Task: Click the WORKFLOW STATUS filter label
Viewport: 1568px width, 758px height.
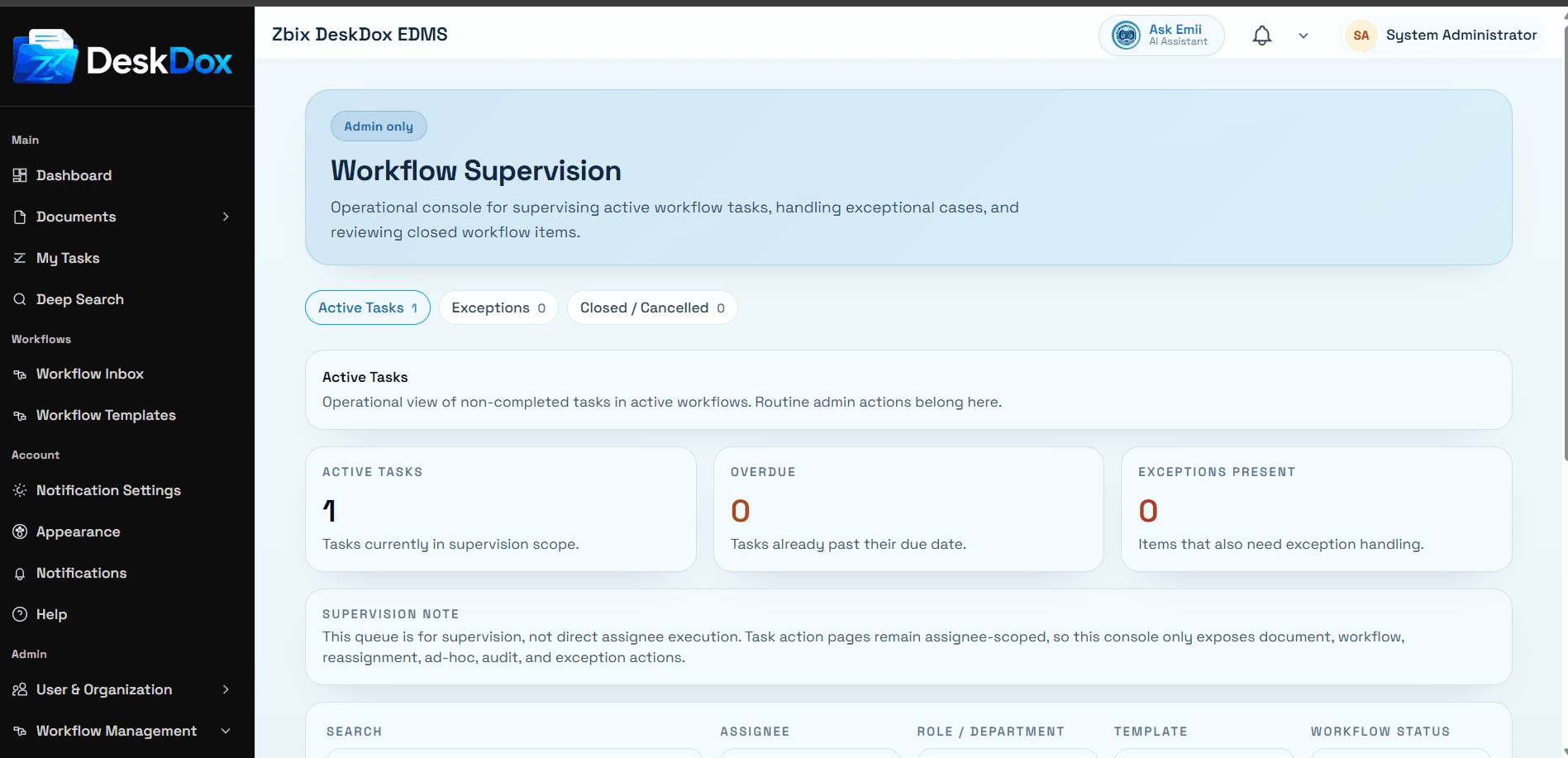Action: (1380, 732)
